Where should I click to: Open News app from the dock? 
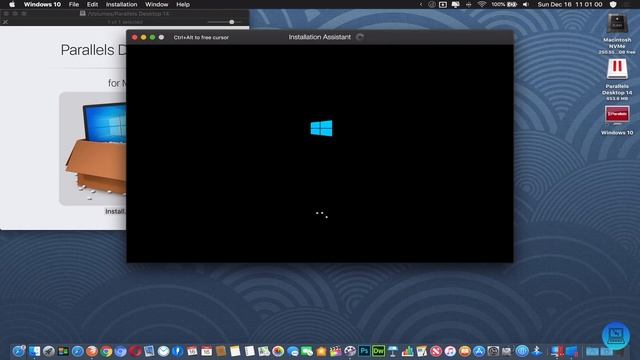coord(436,351)
